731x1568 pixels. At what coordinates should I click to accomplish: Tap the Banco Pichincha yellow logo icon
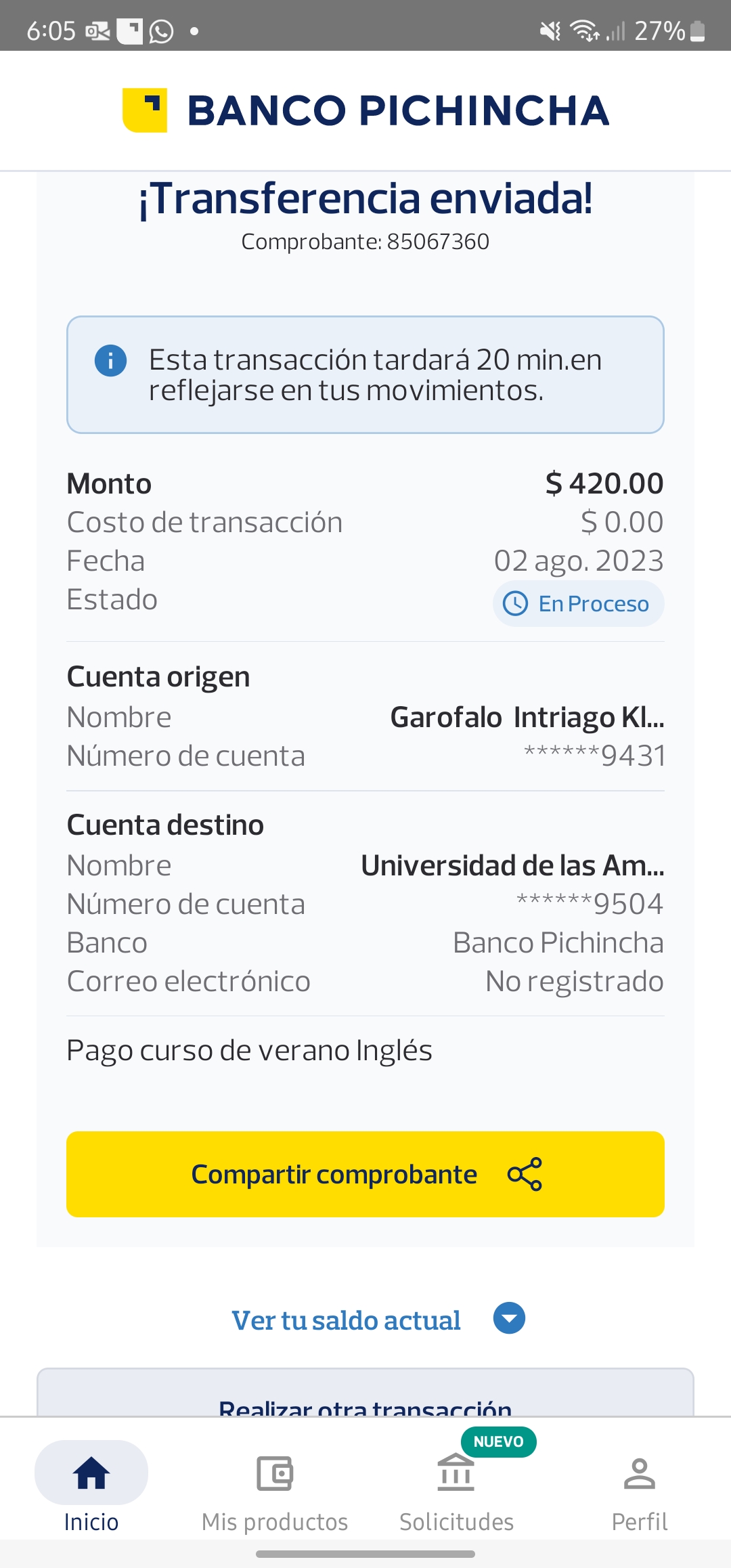click(x=145, y=110)
